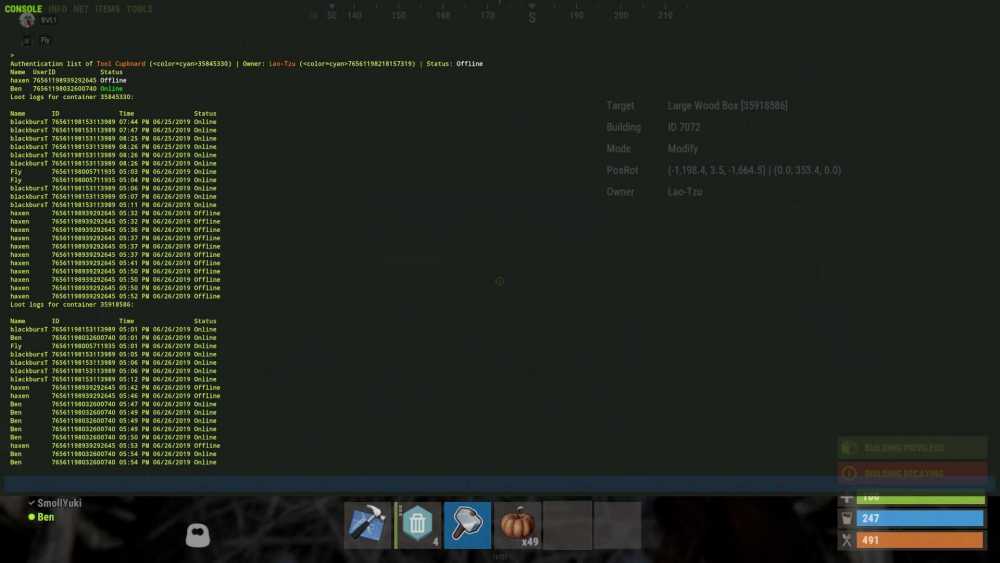Click the Building Decaying warning indicator
Image resolution: width=1000 pixels, height=563 pixels.
click(x=912, y=473)
